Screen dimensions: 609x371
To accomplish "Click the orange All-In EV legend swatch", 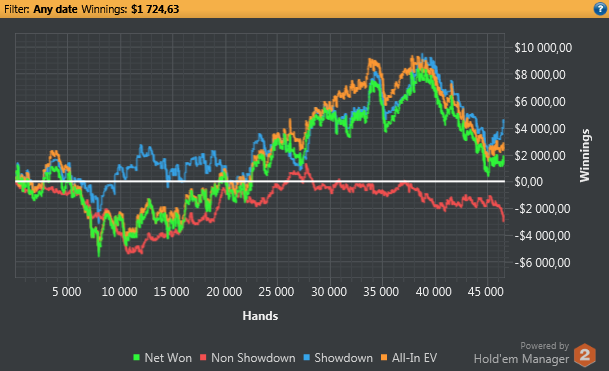I will click(384, 357).
